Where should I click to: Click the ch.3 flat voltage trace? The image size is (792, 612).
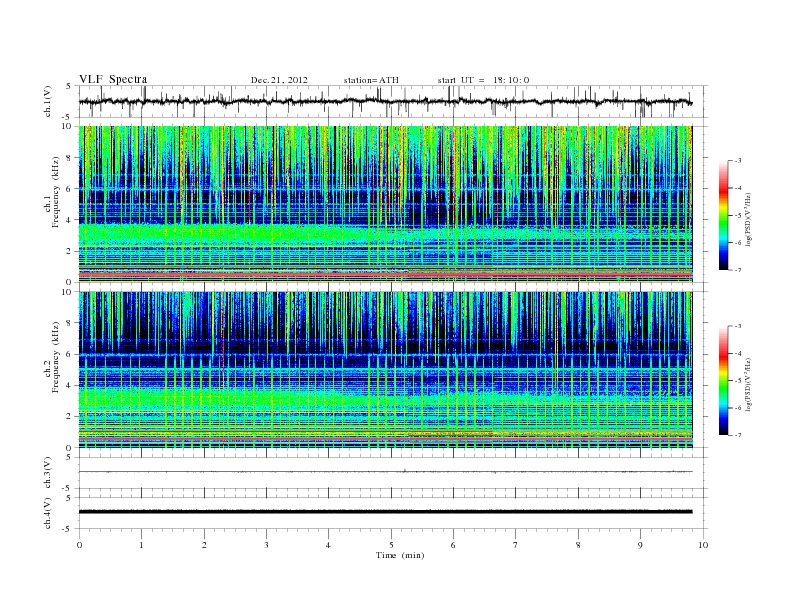click(x=385, y=472)
